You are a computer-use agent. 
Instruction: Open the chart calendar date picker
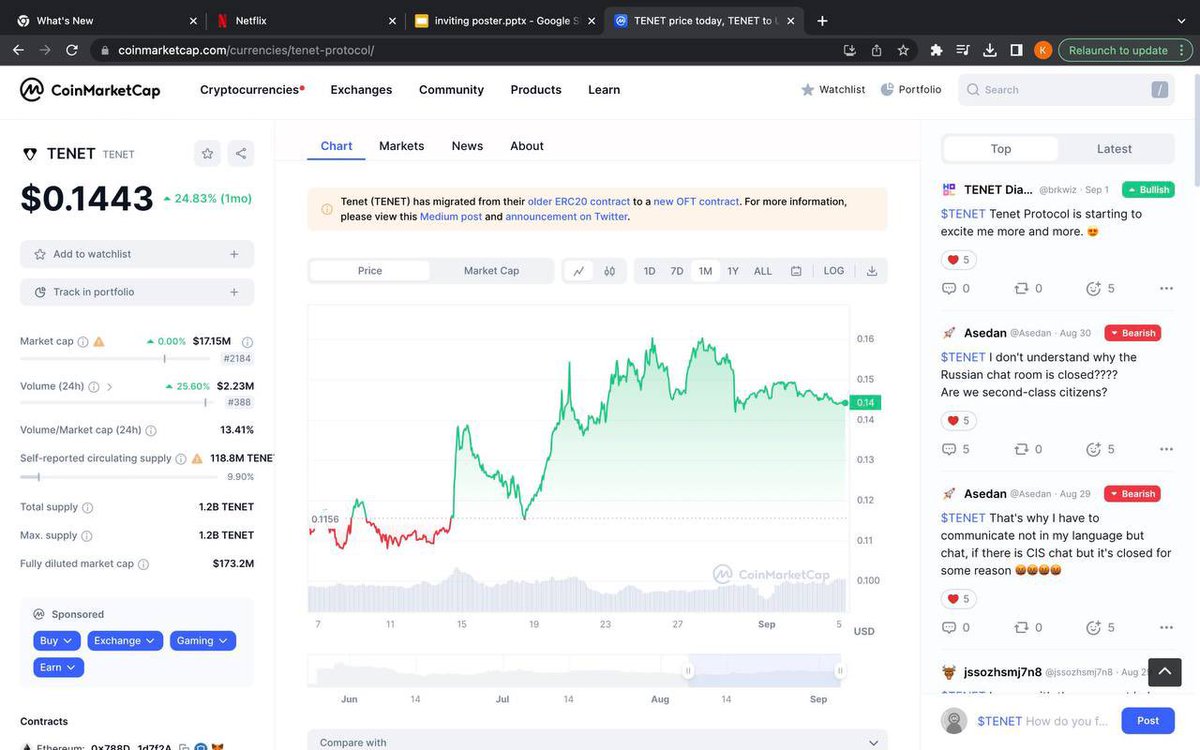[x=796, y=271]
